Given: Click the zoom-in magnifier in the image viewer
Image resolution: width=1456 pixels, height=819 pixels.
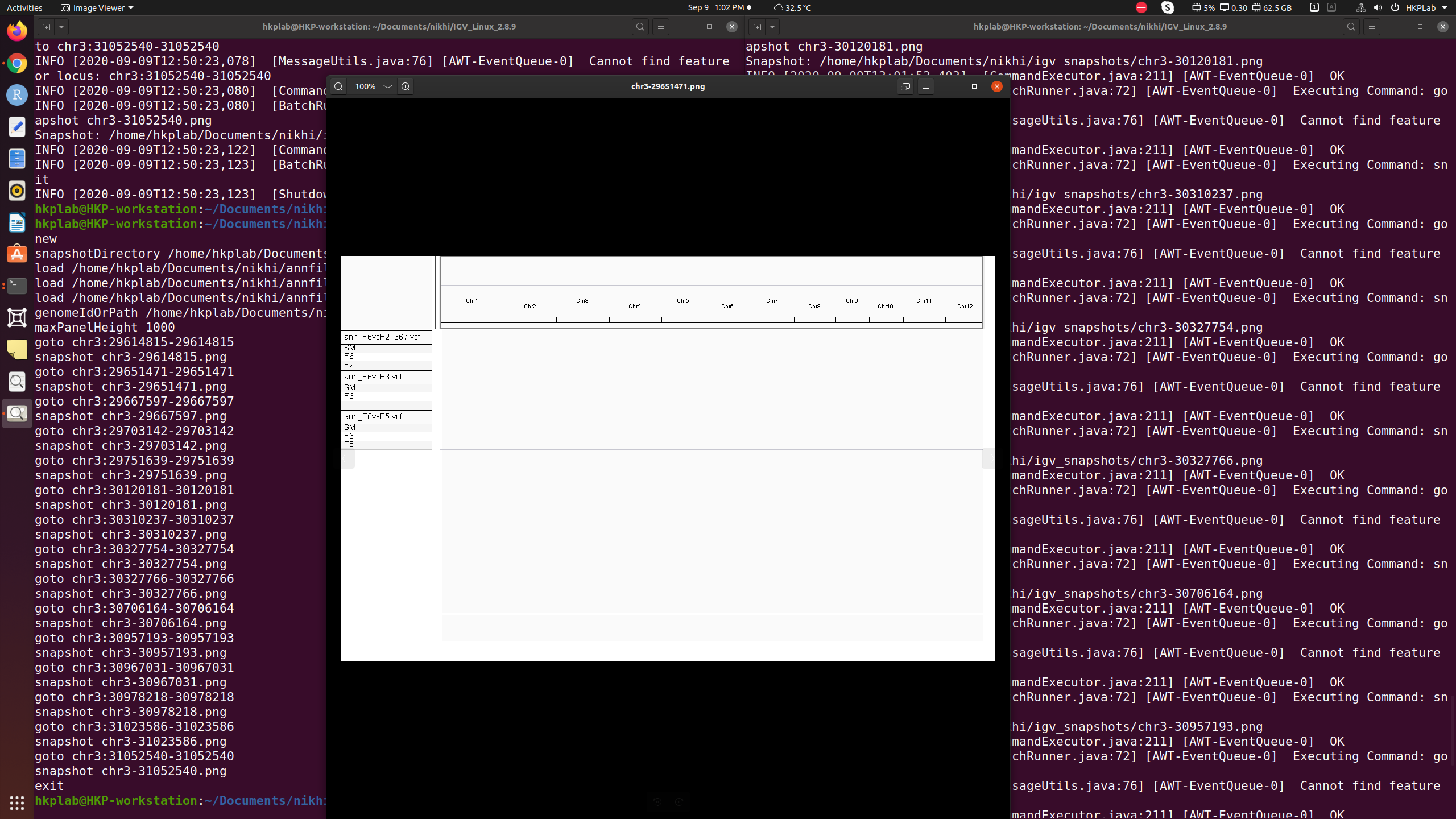Looking at the screenshot, I should tap(406, 86).
